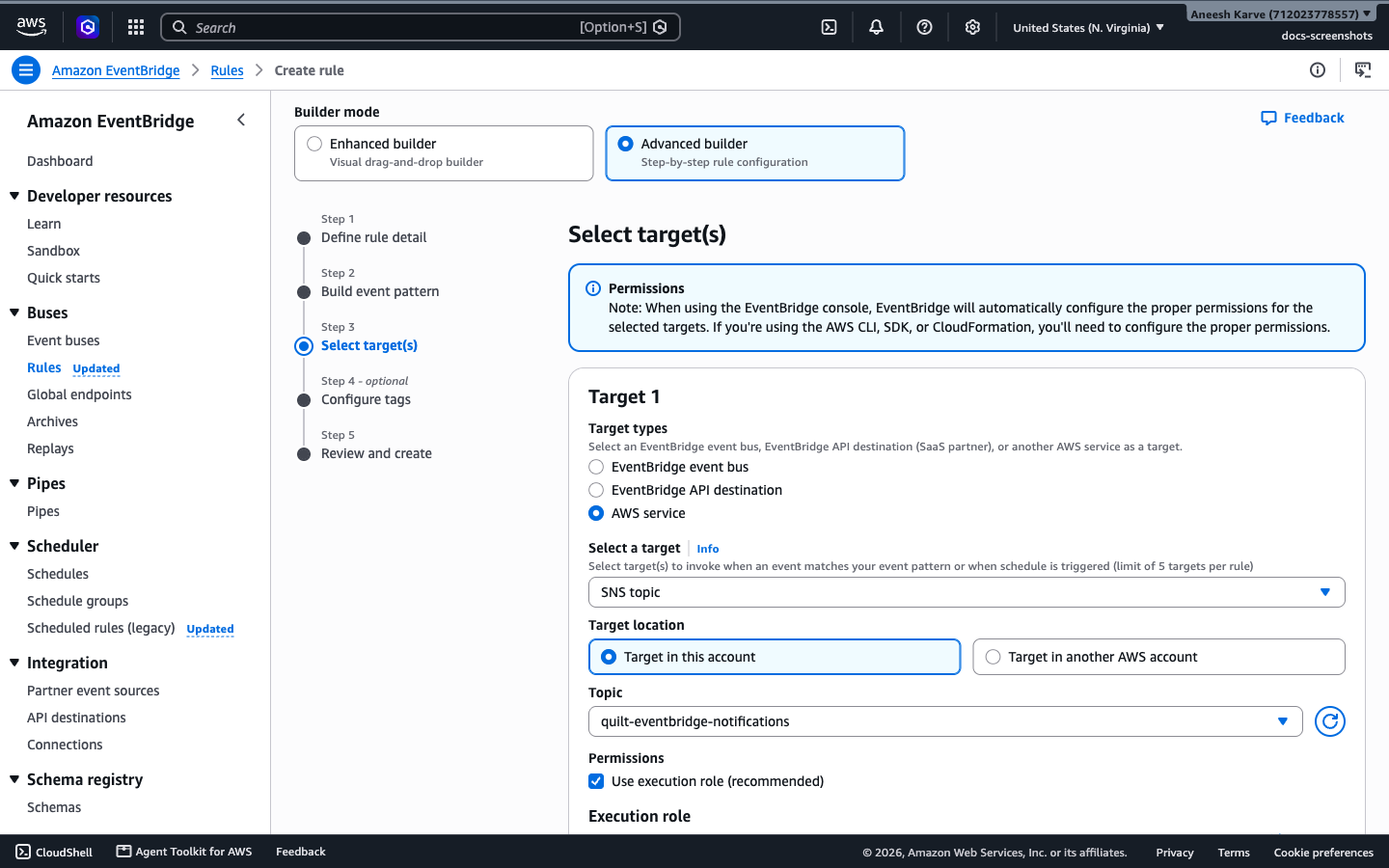Open the AWS console home logo
The image size is (1389, 868).
point(31,27)
